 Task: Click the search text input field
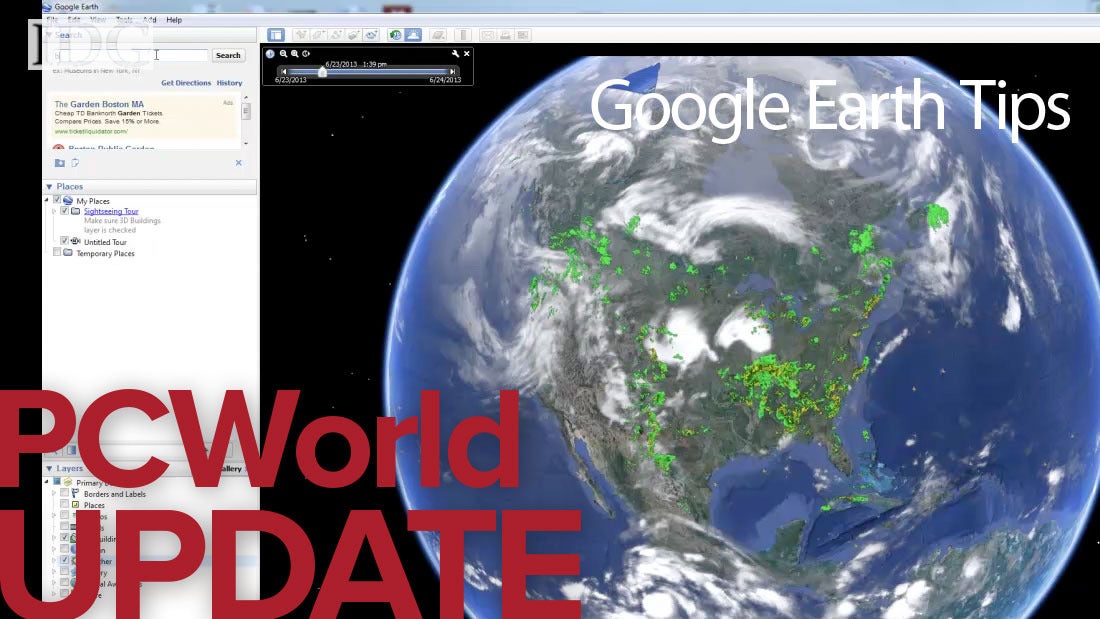point(131,55)
